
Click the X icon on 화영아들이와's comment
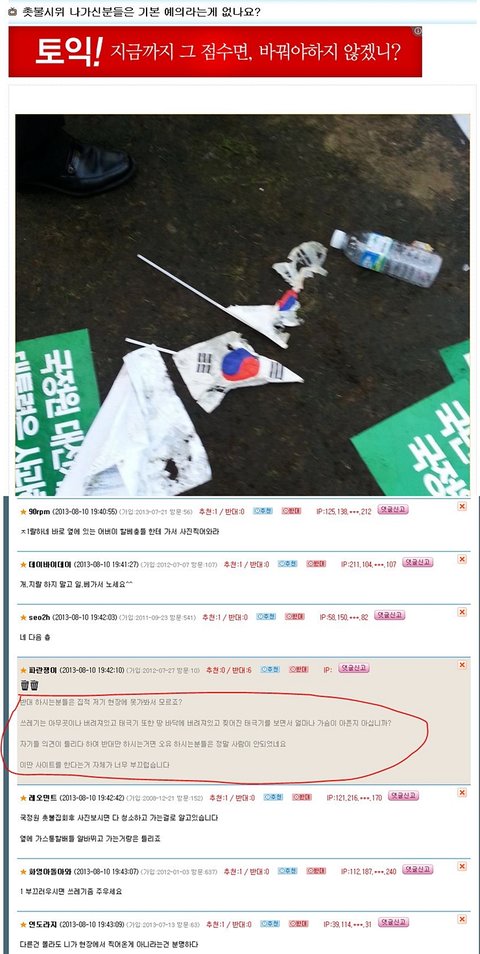click(x=462, y=866)
